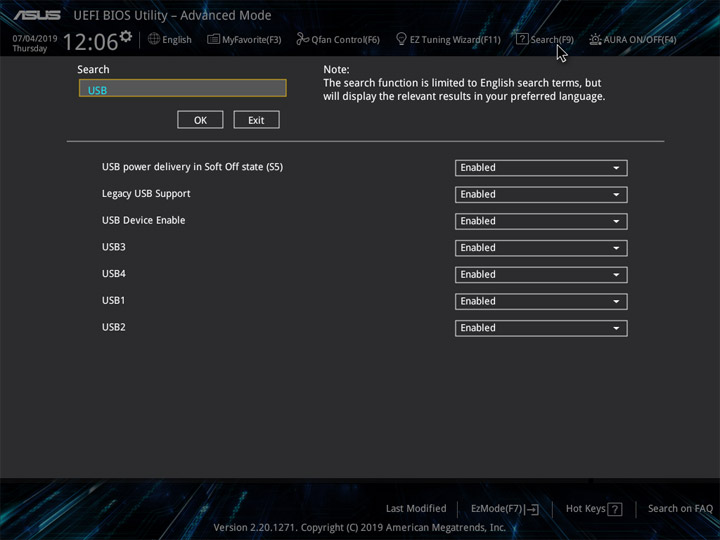Click the AURA light icon
This screenshot has width=720, height=540.
595,39
